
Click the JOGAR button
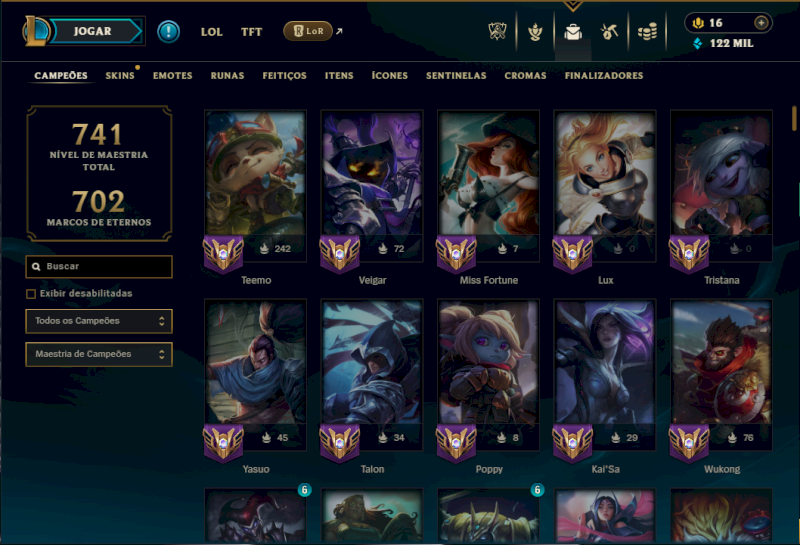95,31
